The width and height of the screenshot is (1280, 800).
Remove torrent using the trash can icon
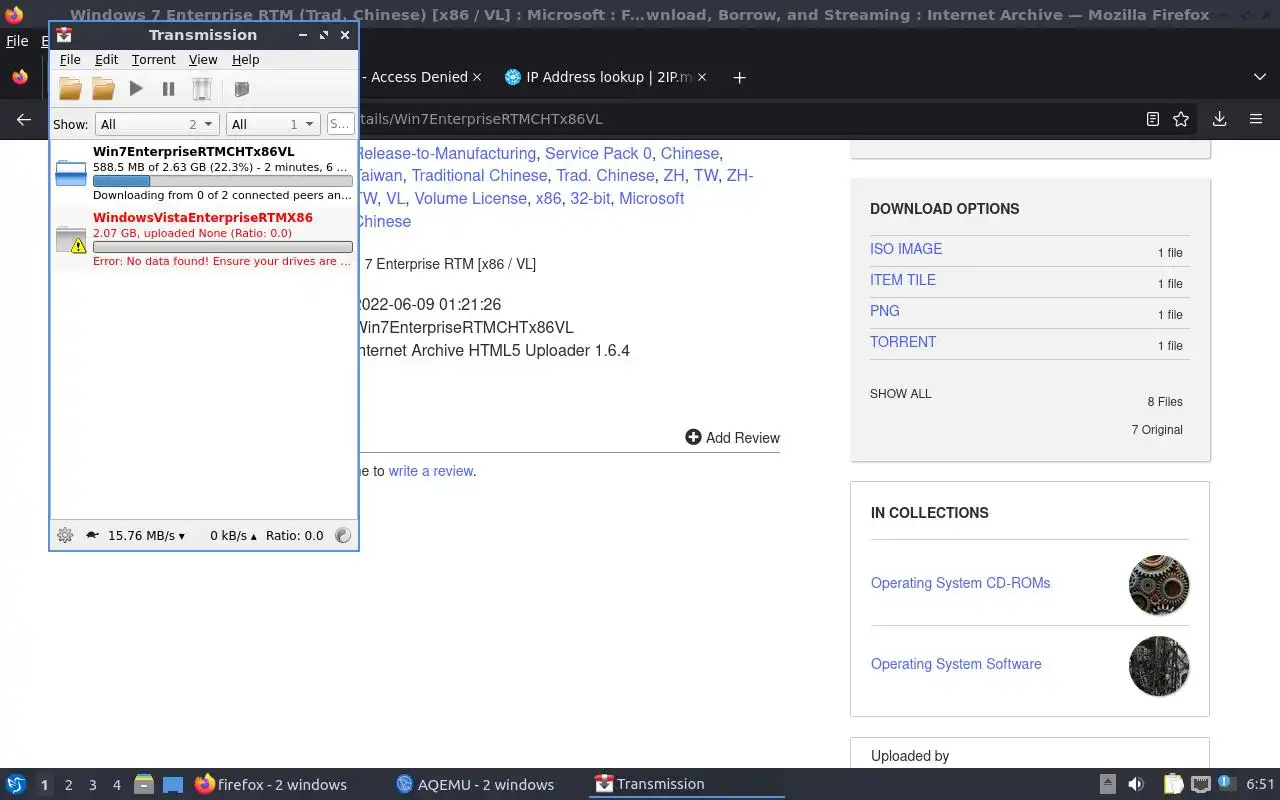[x=202, y=89]
